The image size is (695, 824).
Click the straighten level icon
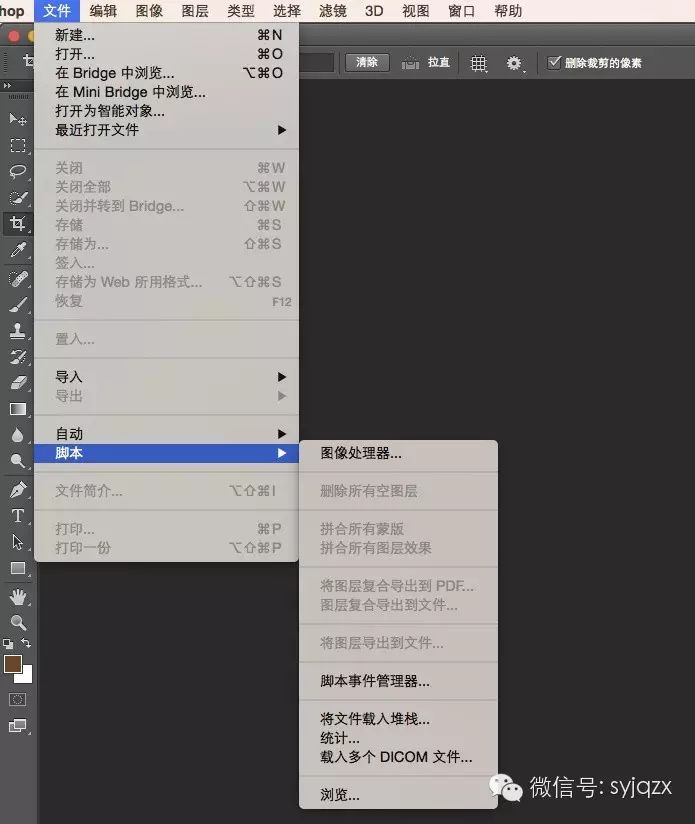click(410, 64)
